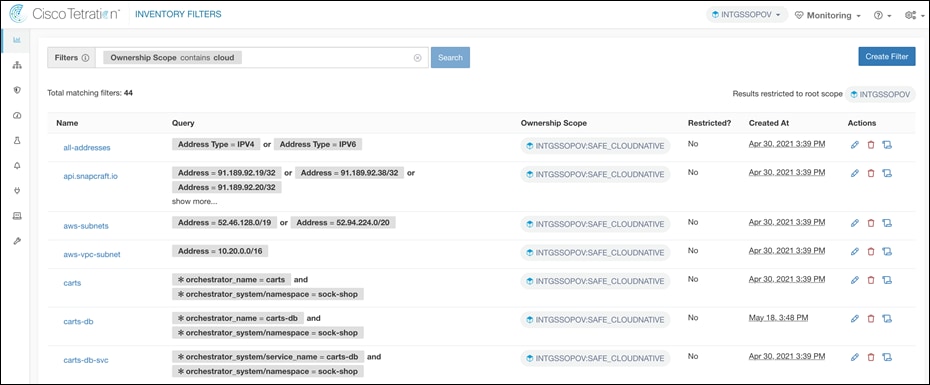Open the help question mark menu

(883, 15)
